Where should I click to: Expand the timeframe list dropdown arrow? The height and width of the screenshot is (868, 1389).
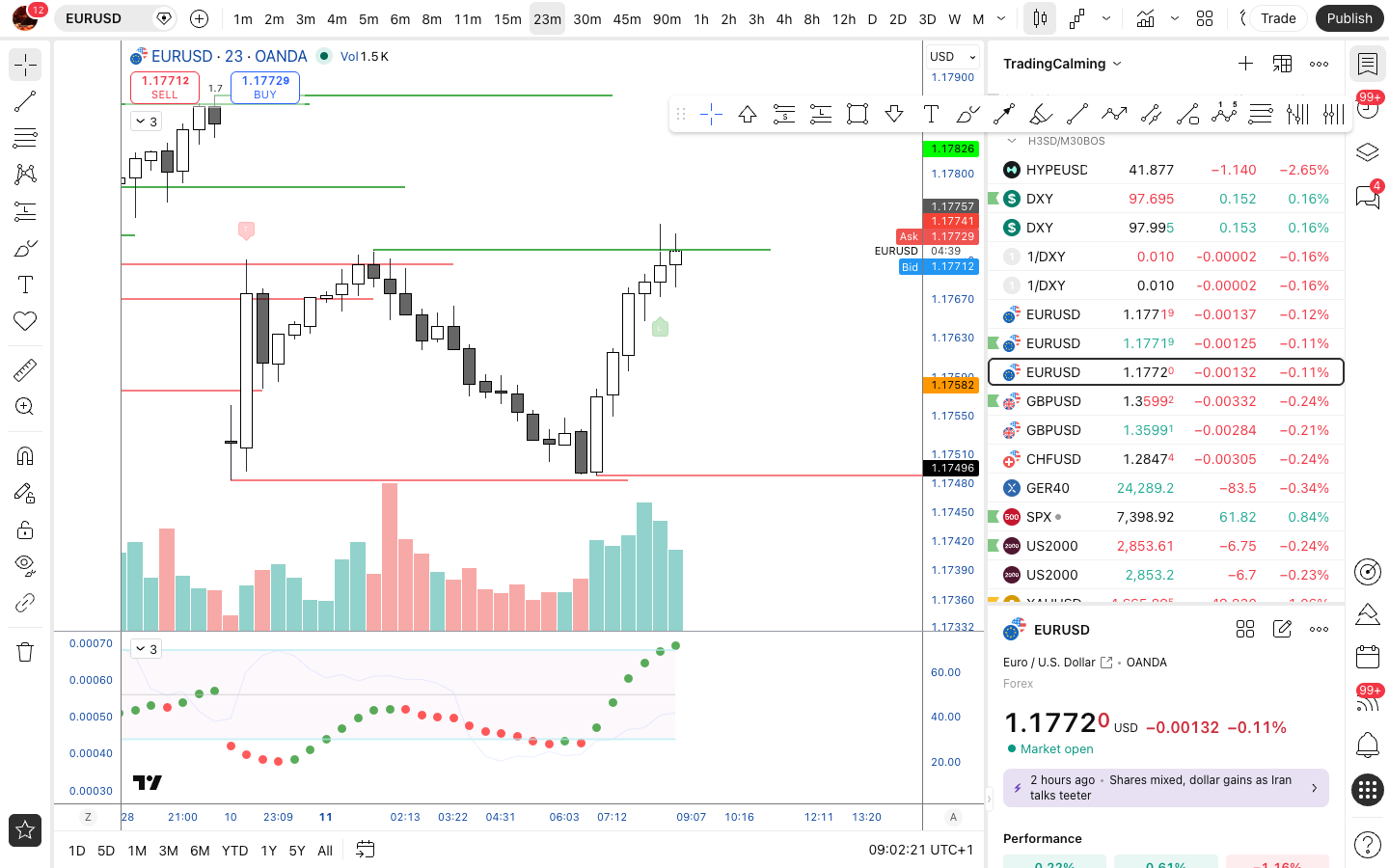(1001, 18)
